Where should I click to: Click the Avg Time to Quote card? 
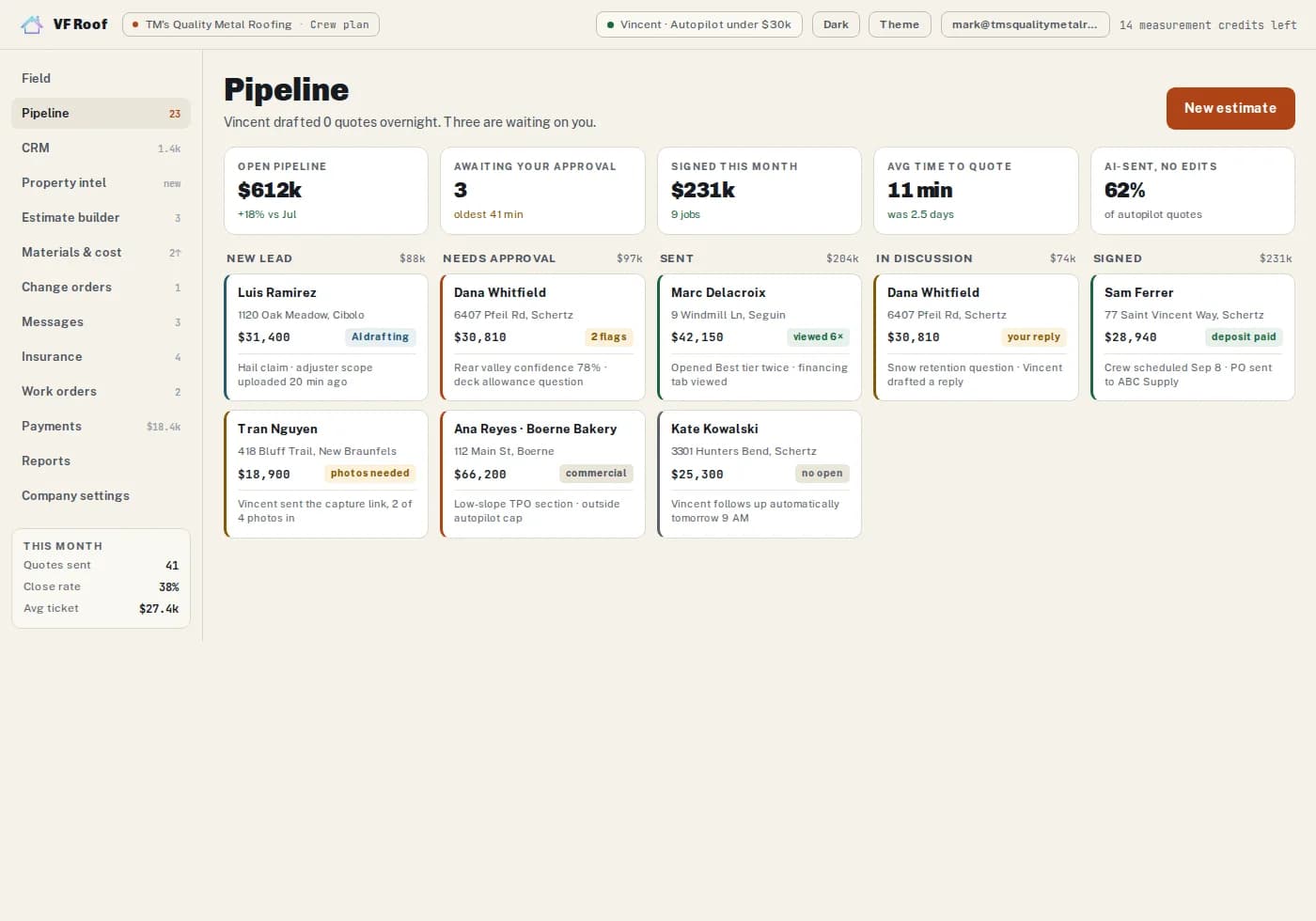coord(976,191)
